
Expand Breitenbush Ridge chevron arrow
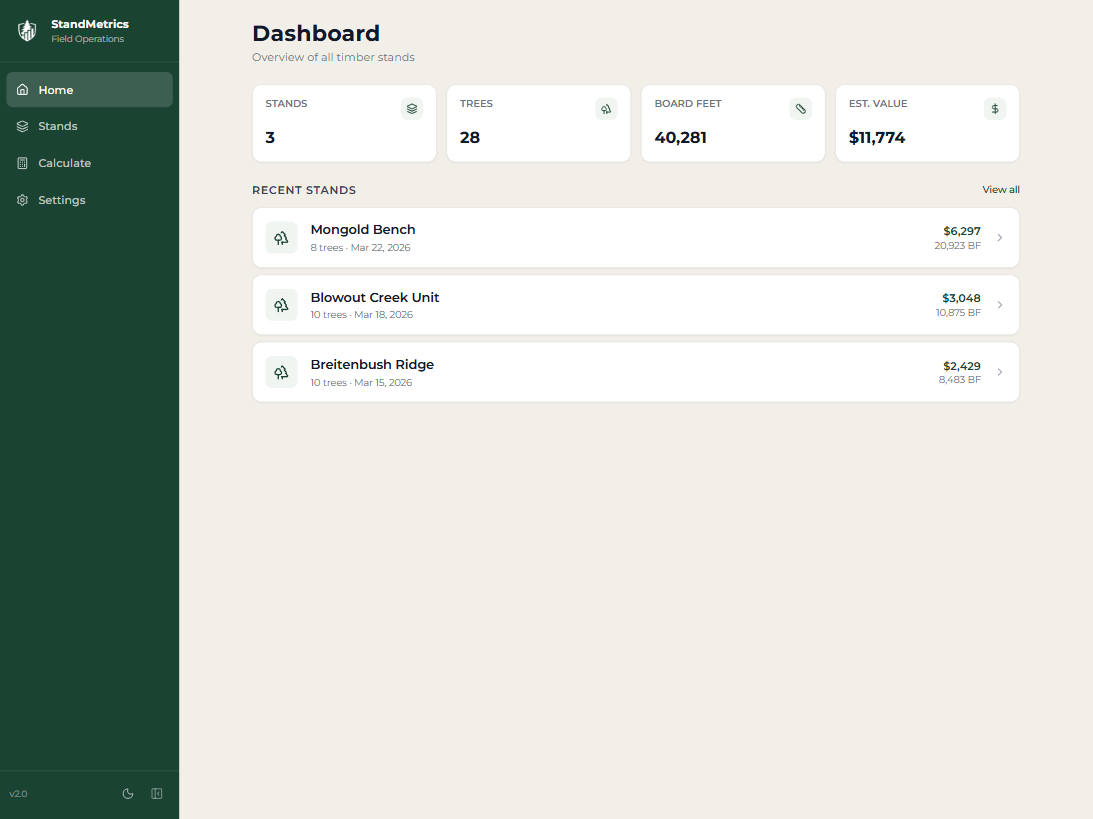tap(1000, 372)
